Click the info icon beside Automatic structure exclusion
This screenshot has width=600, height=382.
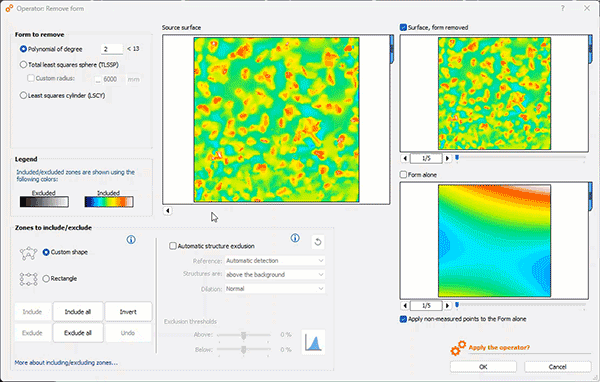pyautogui.click(x=295, y=238)
